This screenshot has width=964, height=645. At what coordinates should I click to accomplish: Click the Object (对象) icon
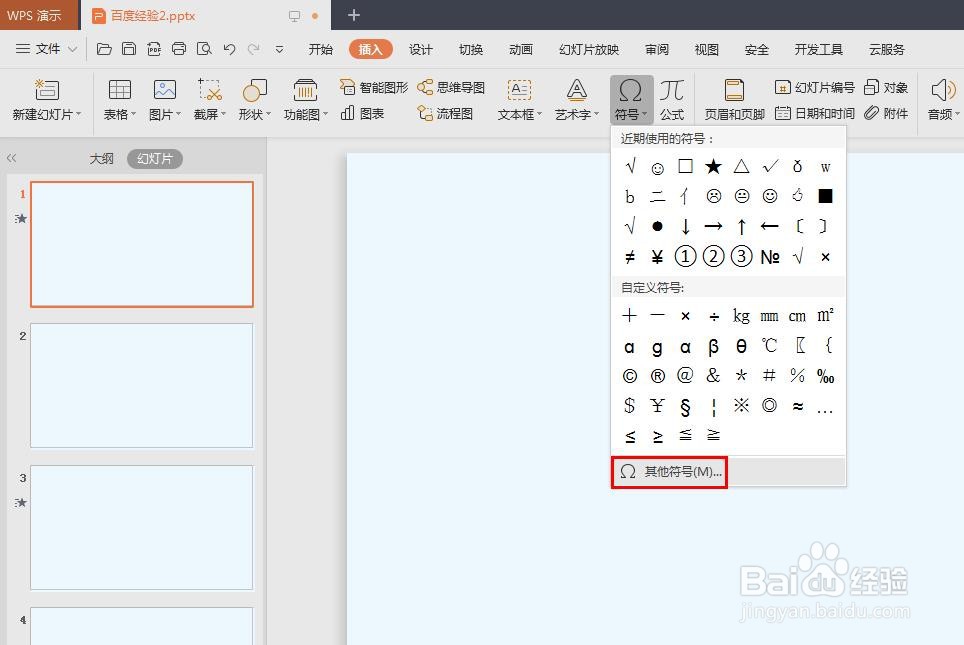(x=871, y=87)
